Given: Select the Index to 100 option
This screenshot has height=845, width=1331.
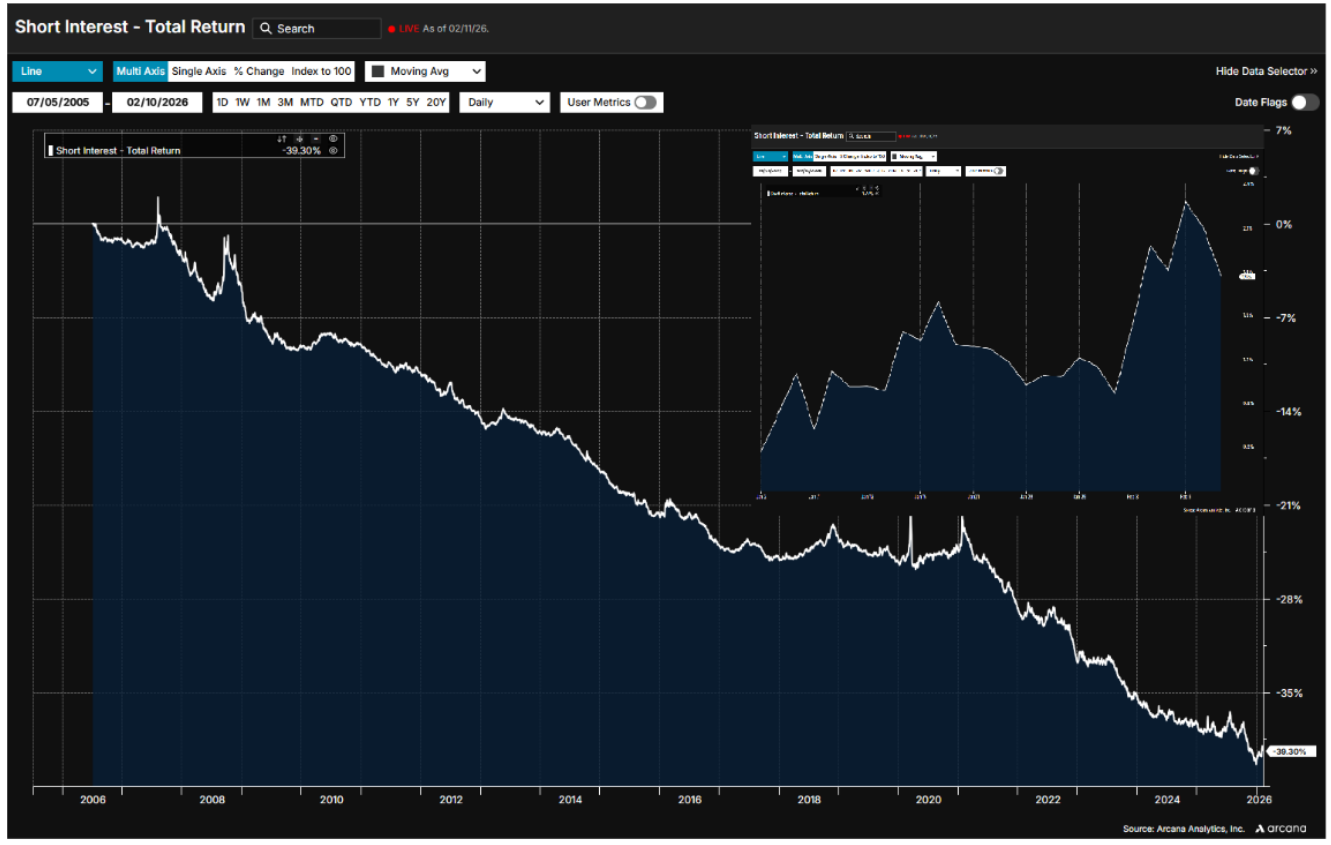Looking at the screenshot, I should pyautogui.click(x=322, y=71).
